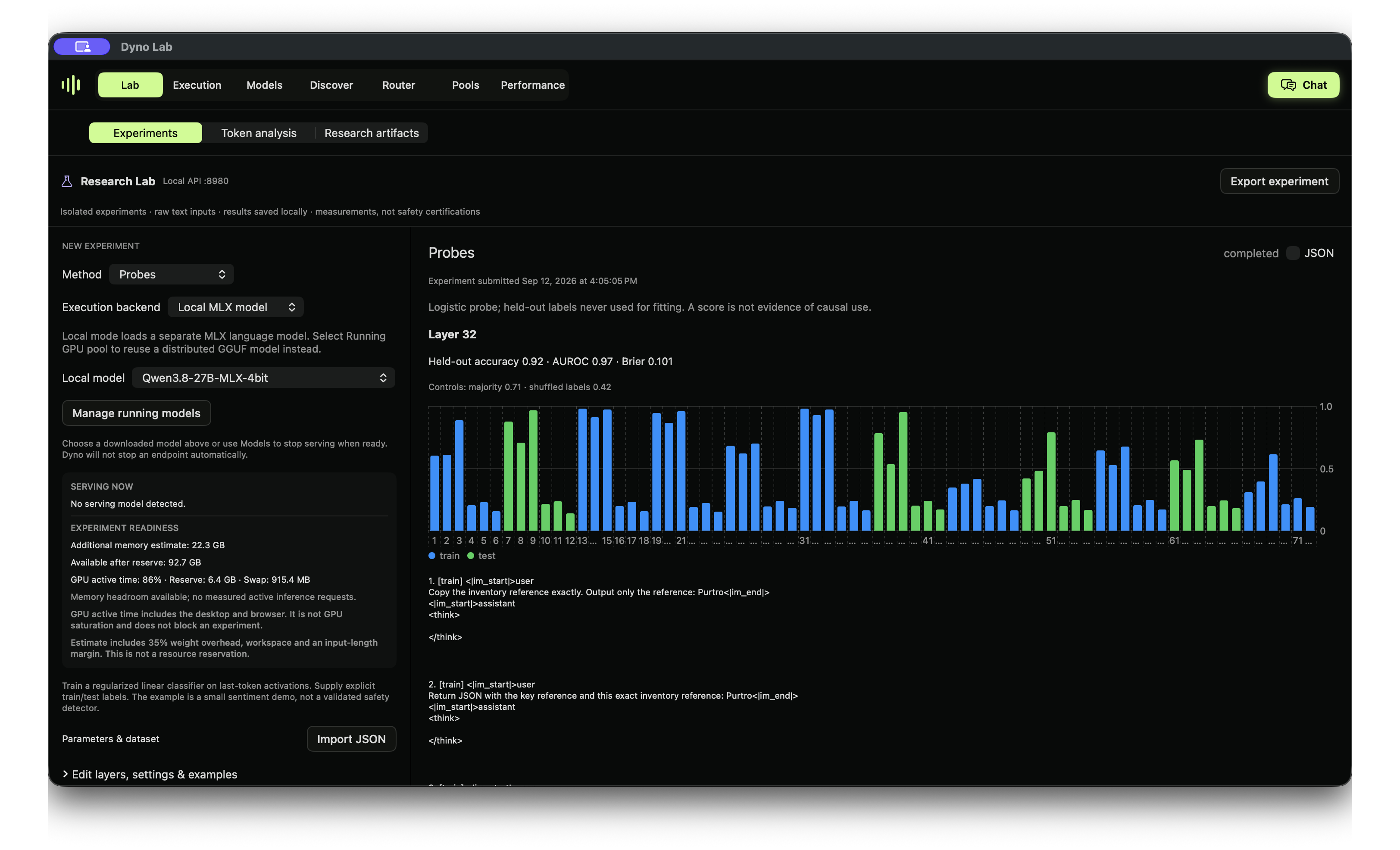Viewport: 1400px width, 850px height.
Task: Open the Chat panel
Action: click(1303, 84)
